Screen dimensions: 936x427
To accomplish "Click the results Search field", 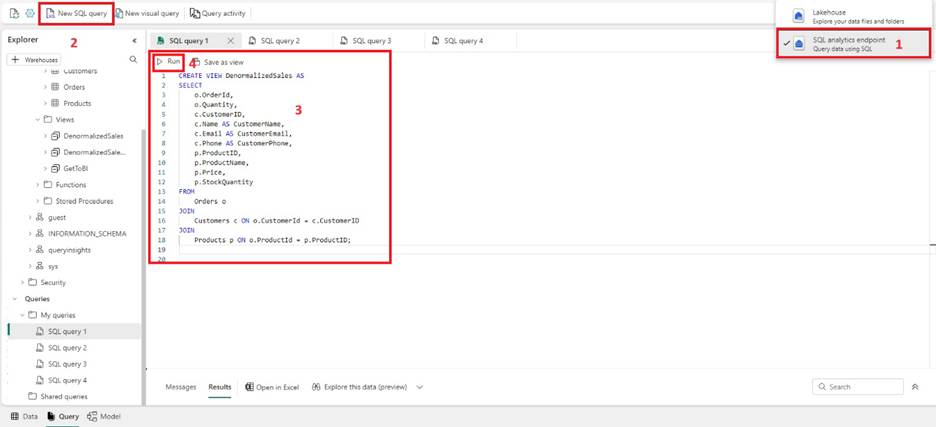I will click(858, 387).
